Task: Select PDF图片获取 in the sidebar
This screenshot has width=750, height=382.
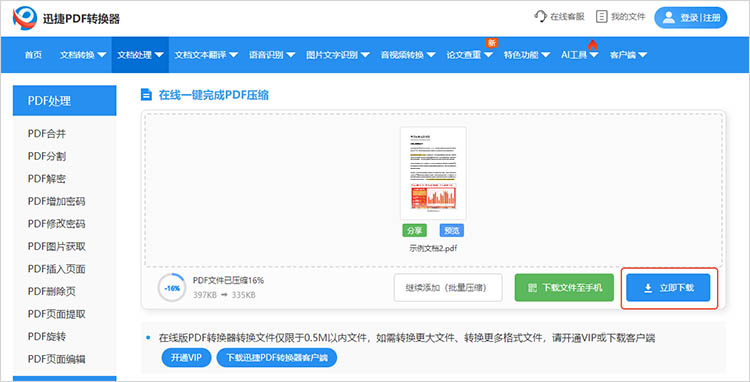Action: click(x=56, y=246)
